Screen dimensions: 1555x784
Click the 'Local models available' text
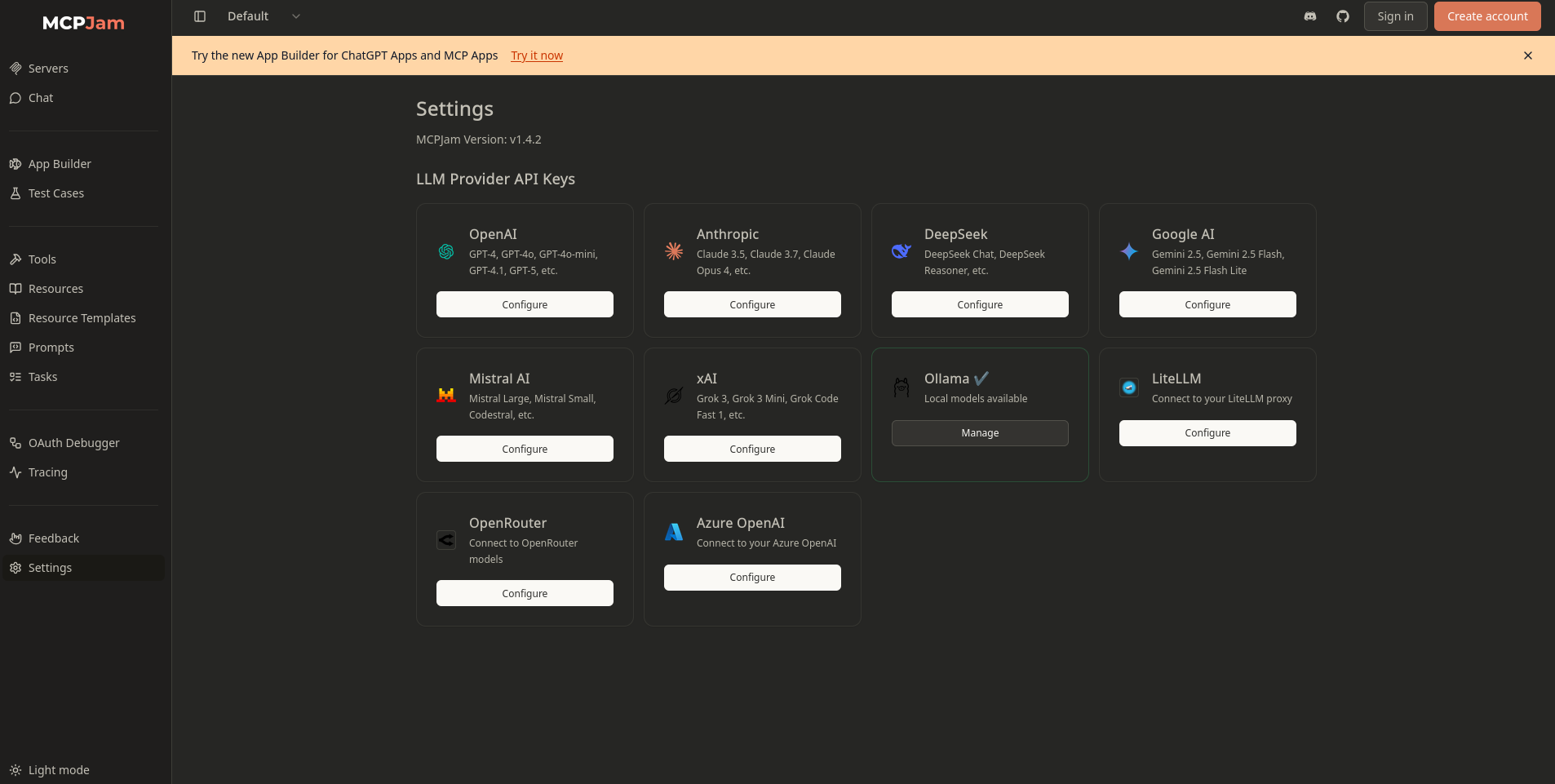(976, 399)
